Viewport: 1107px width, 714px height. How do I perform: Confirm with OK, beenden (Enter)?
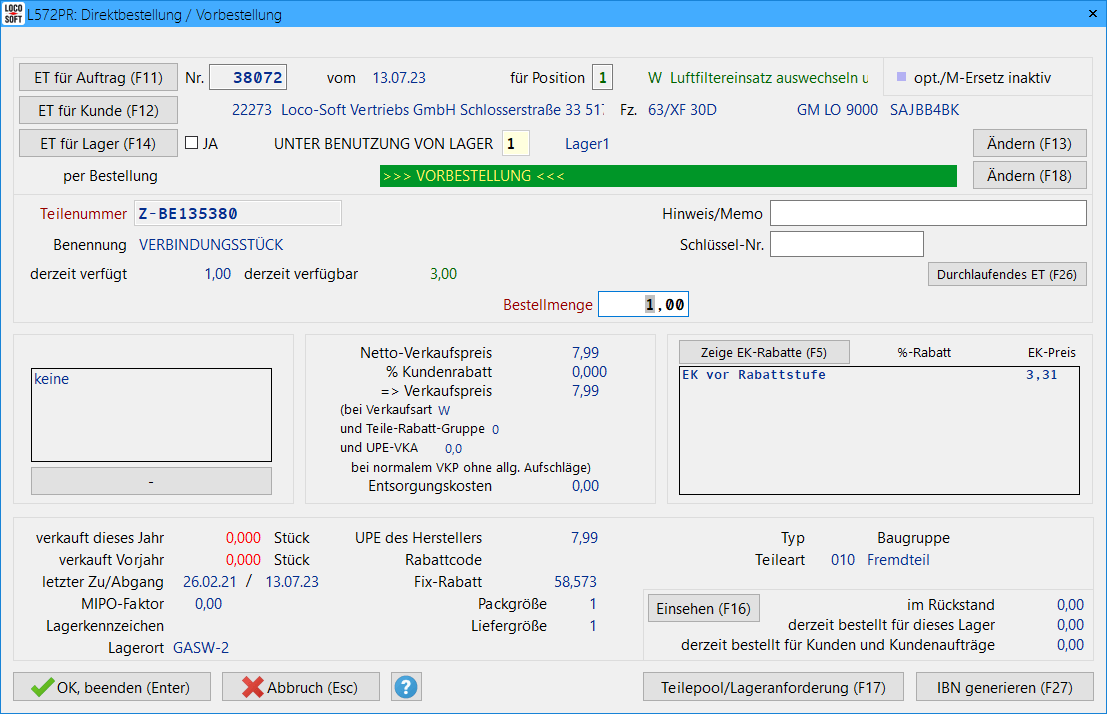click(x=112, y=687)
